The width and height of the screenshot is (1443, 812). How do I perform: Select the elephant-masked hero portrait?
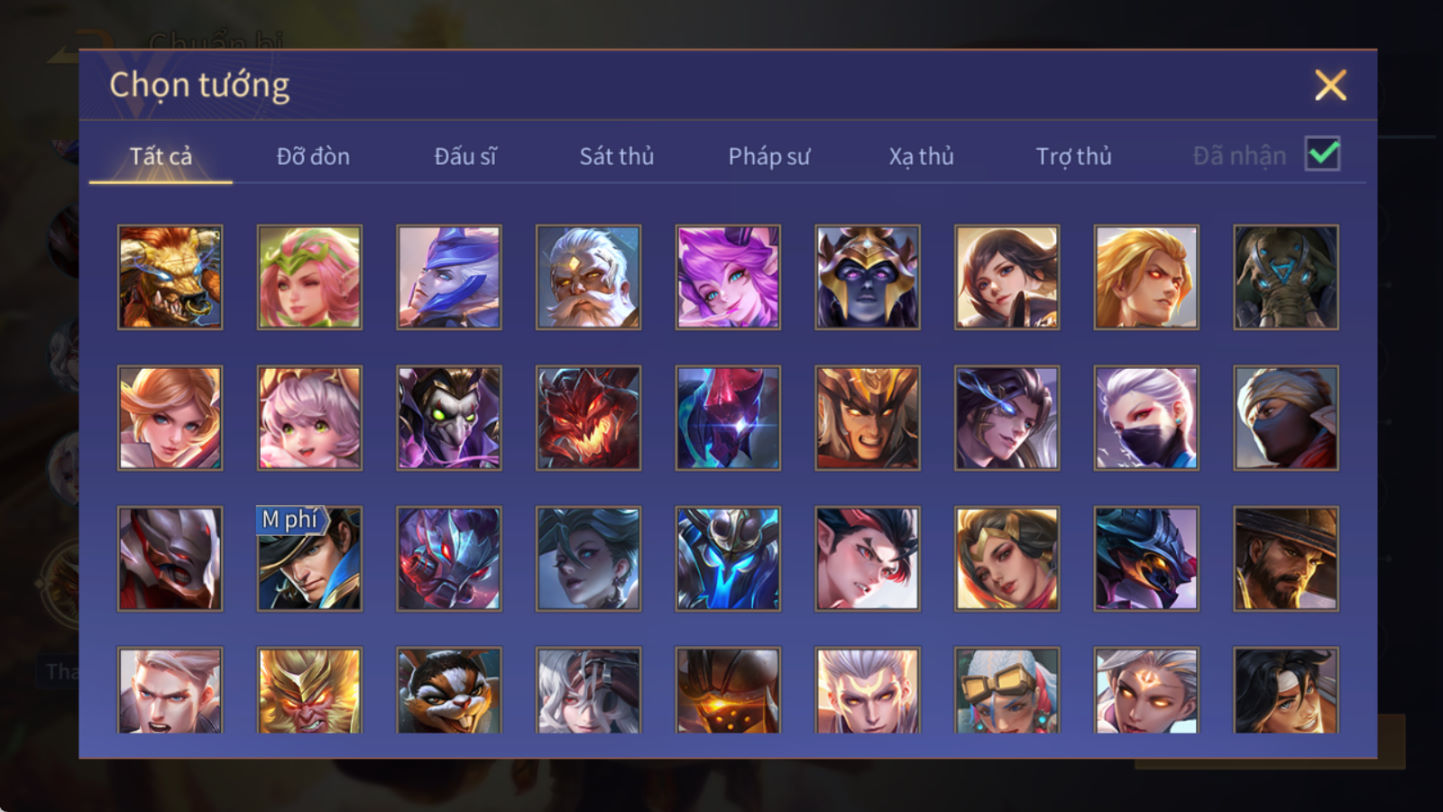pos(1286,277)
